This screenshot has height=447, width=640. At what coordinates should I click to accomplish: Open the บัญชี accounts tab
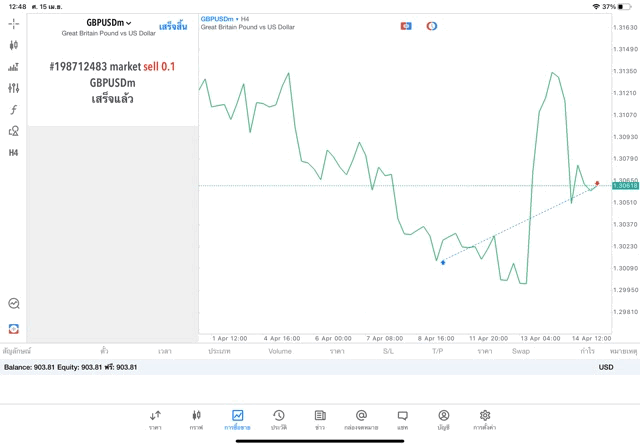[444, 420]
